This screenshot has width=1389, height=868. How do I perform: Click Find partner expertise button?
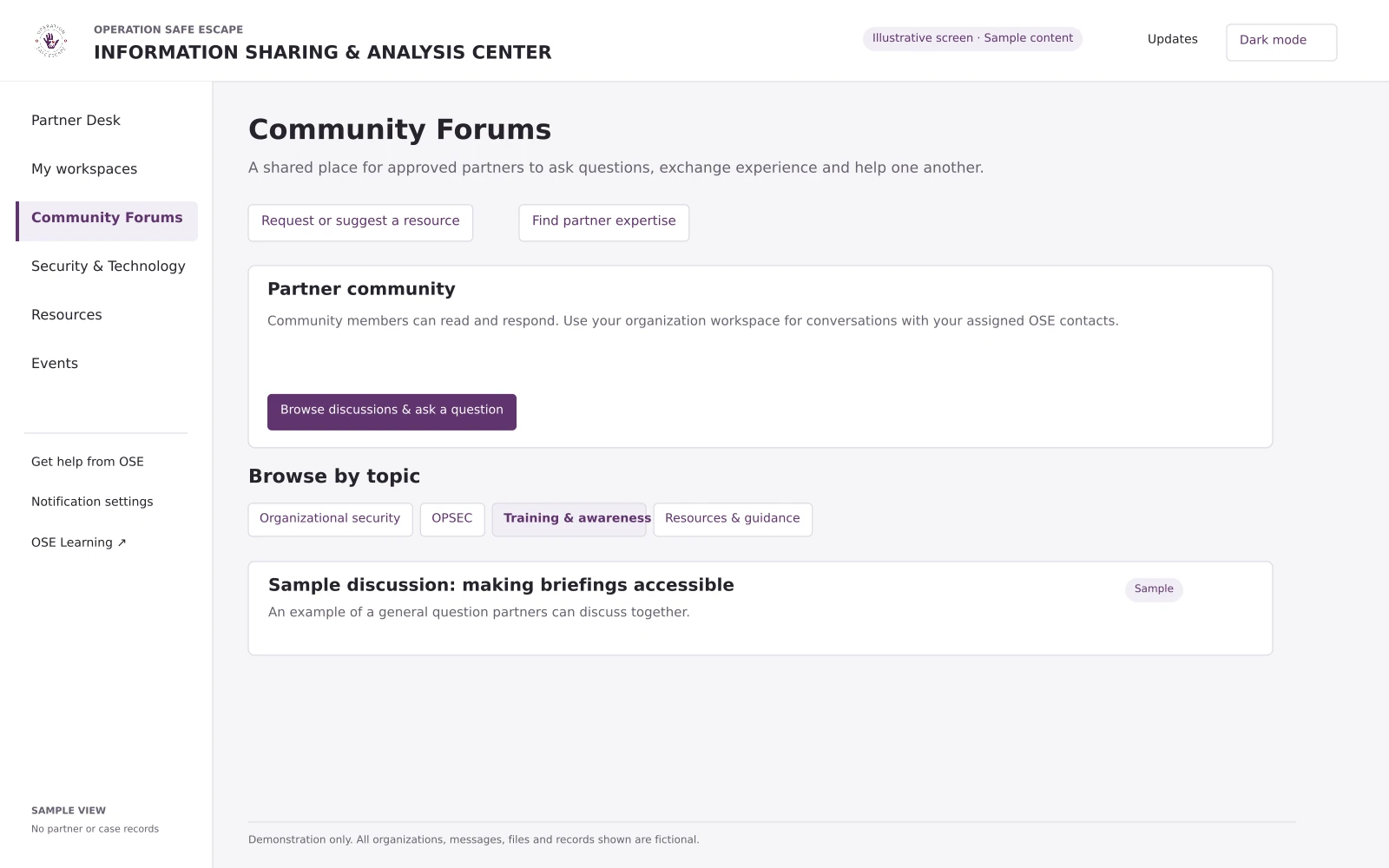pyautogui.click(x=603, y=222)
